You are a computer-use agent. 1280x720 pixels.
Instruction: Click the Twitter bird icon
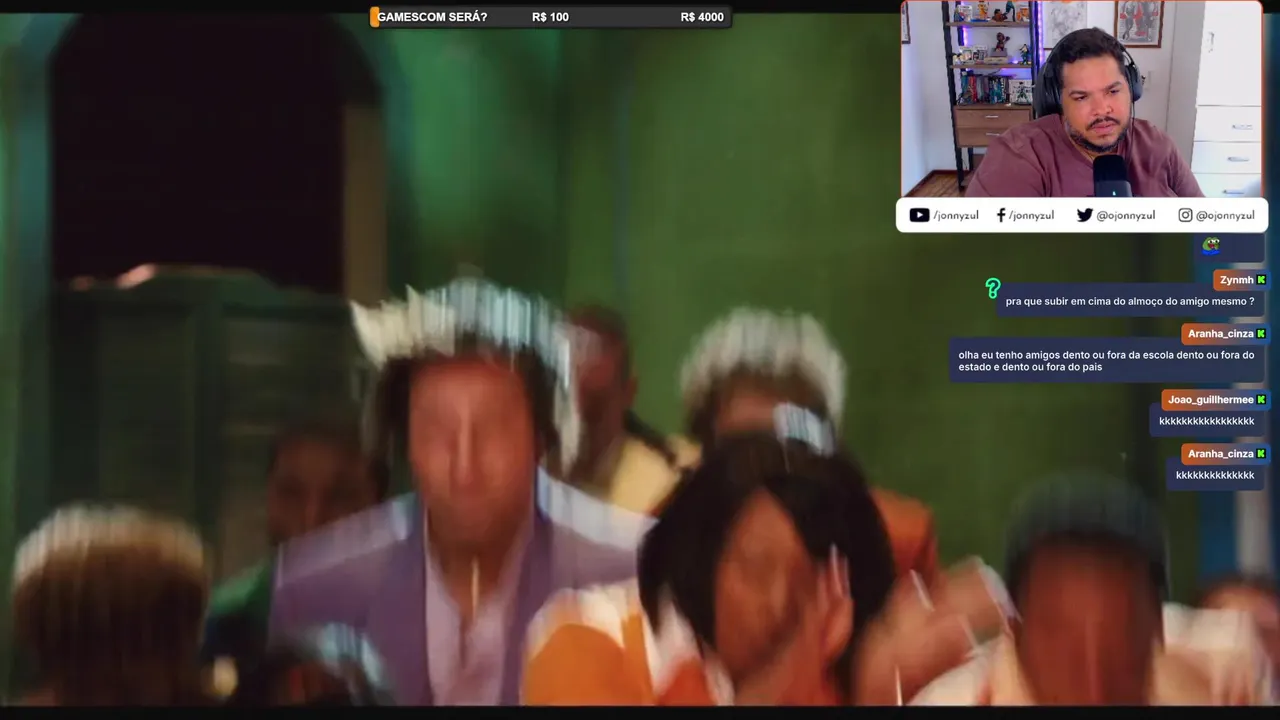pyautogui.click(x=1084, y=215)
